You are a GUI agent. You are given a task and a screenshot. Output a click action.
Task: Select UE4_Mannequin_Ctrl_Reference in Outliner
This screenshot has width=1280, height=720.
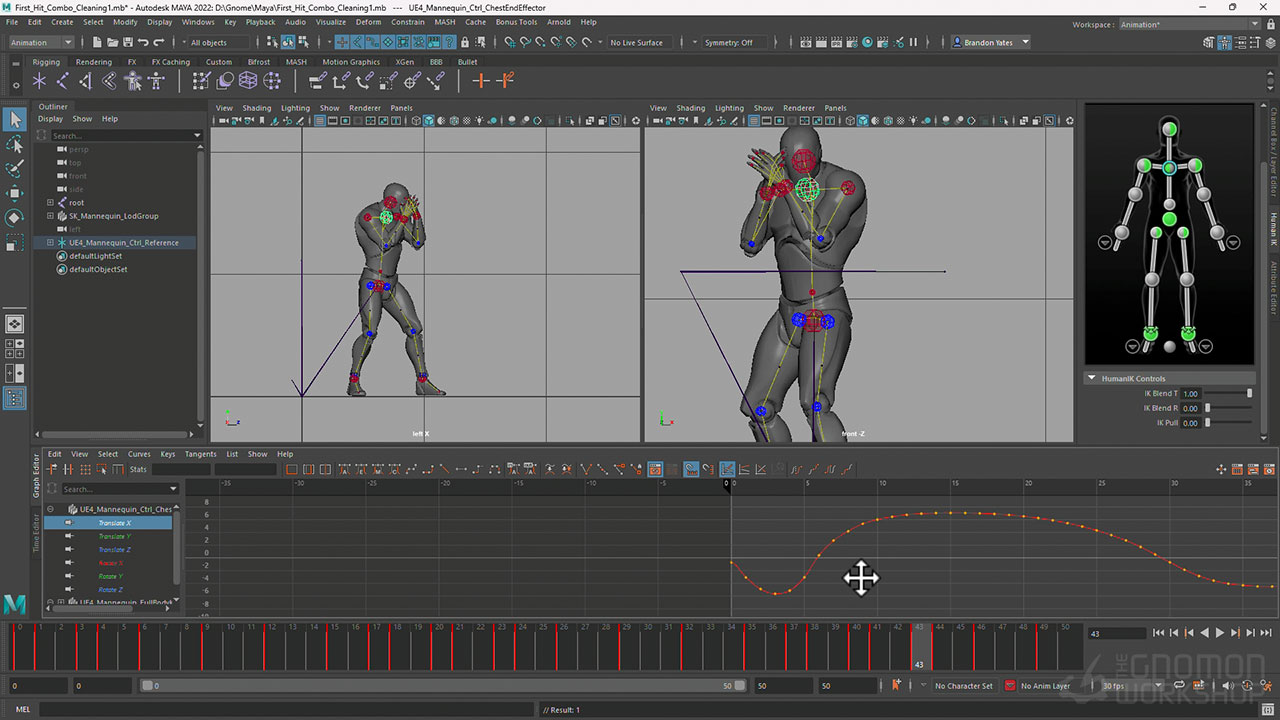(x=123, y=243)
